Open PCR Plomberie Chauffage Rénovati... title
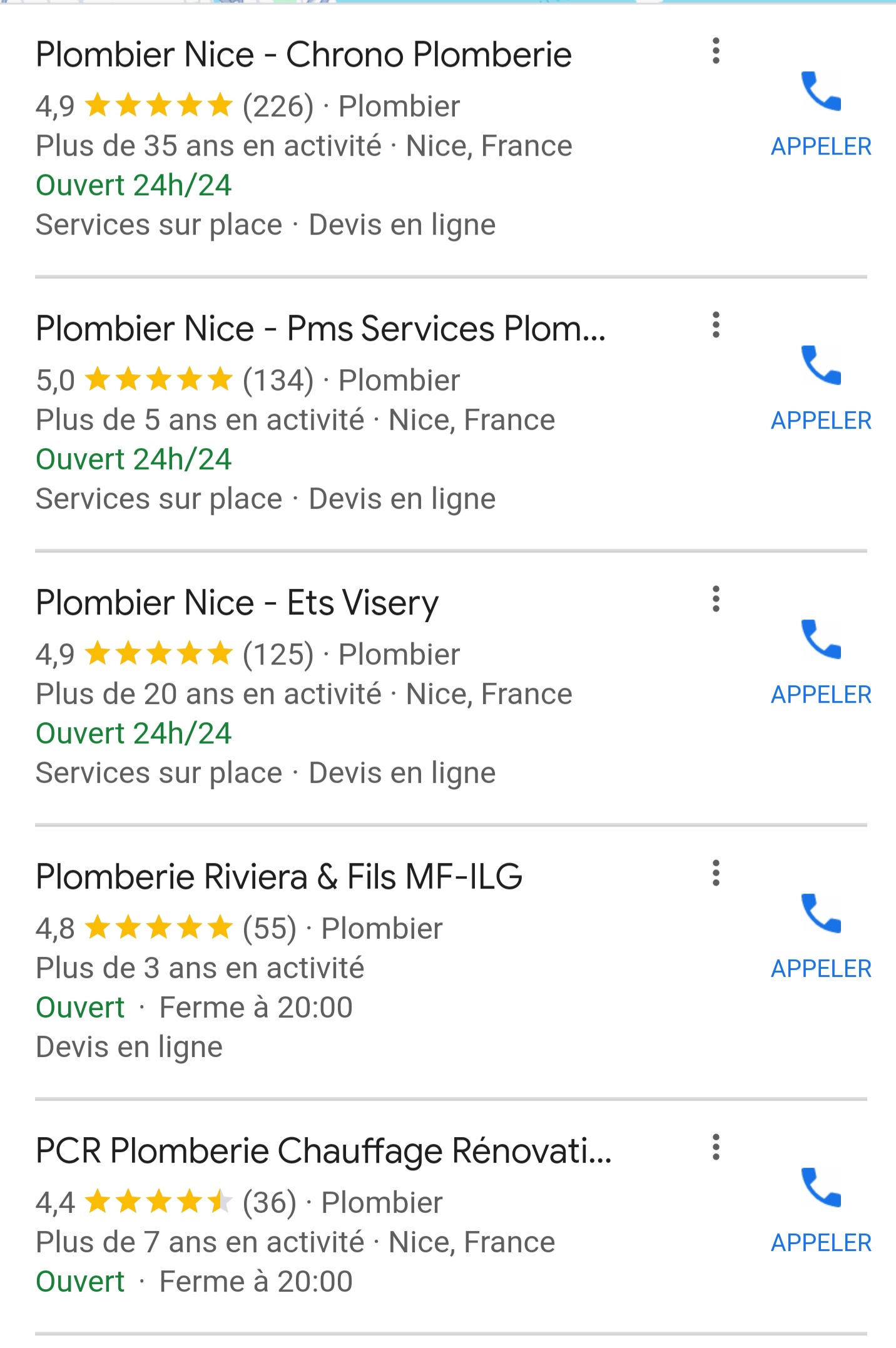Viewport: 896px width, 1348px height. coord(323,1151)
